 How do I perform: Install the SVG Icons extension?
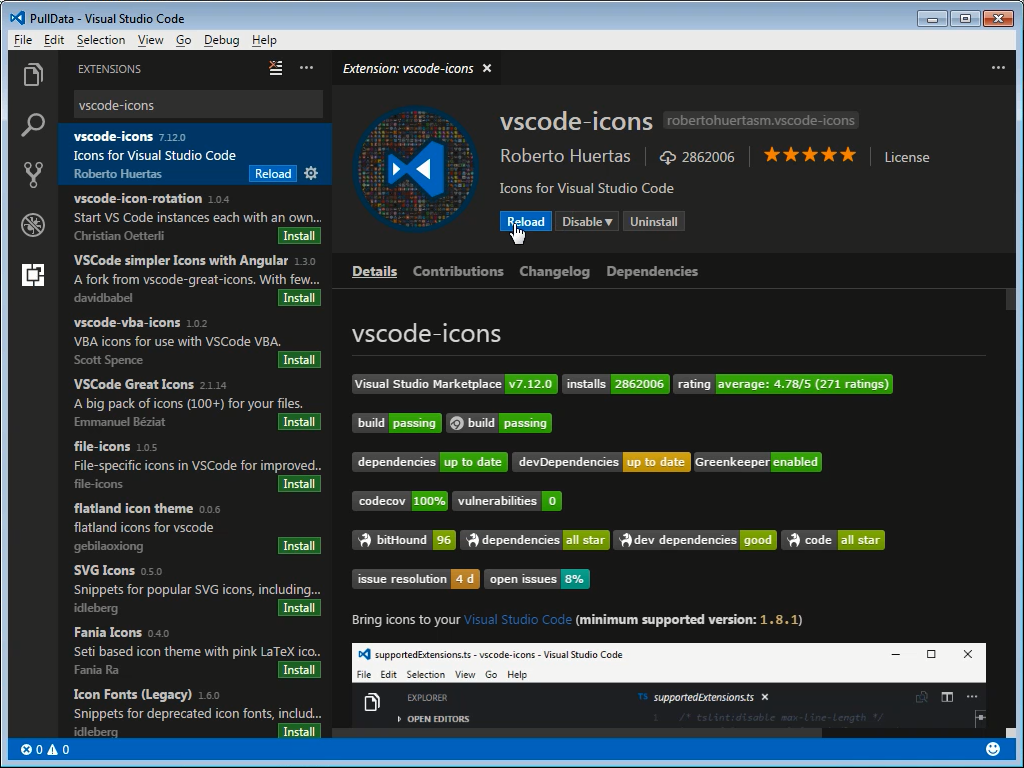(299, 608)
